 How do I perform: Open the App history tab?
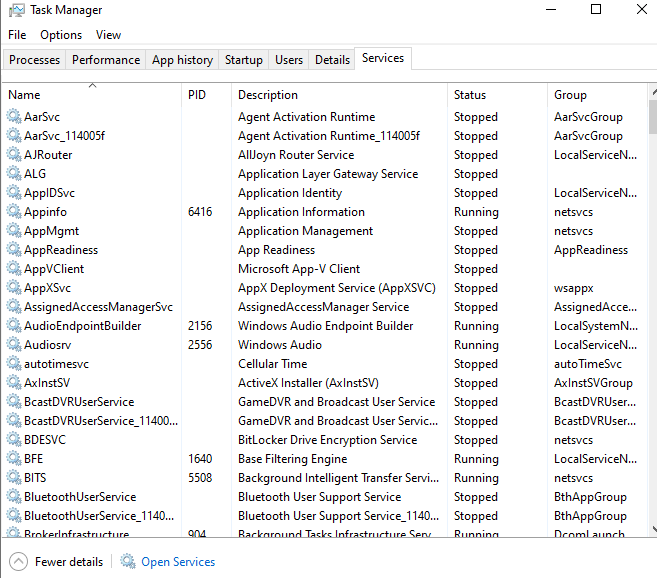click(x=182, y=60)
